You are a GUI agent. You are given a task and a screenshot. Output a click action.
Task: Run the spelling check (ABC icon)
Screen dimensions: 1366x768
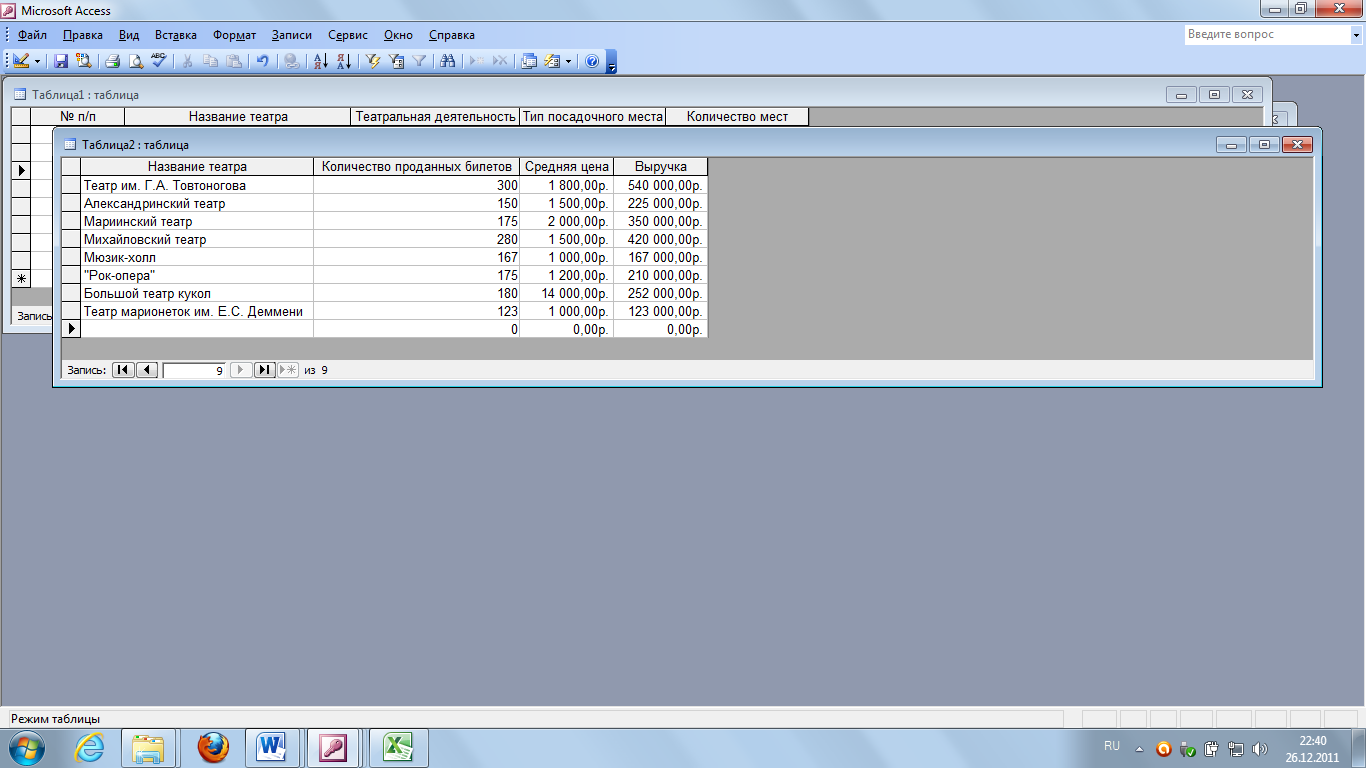[x=158, y=61]
